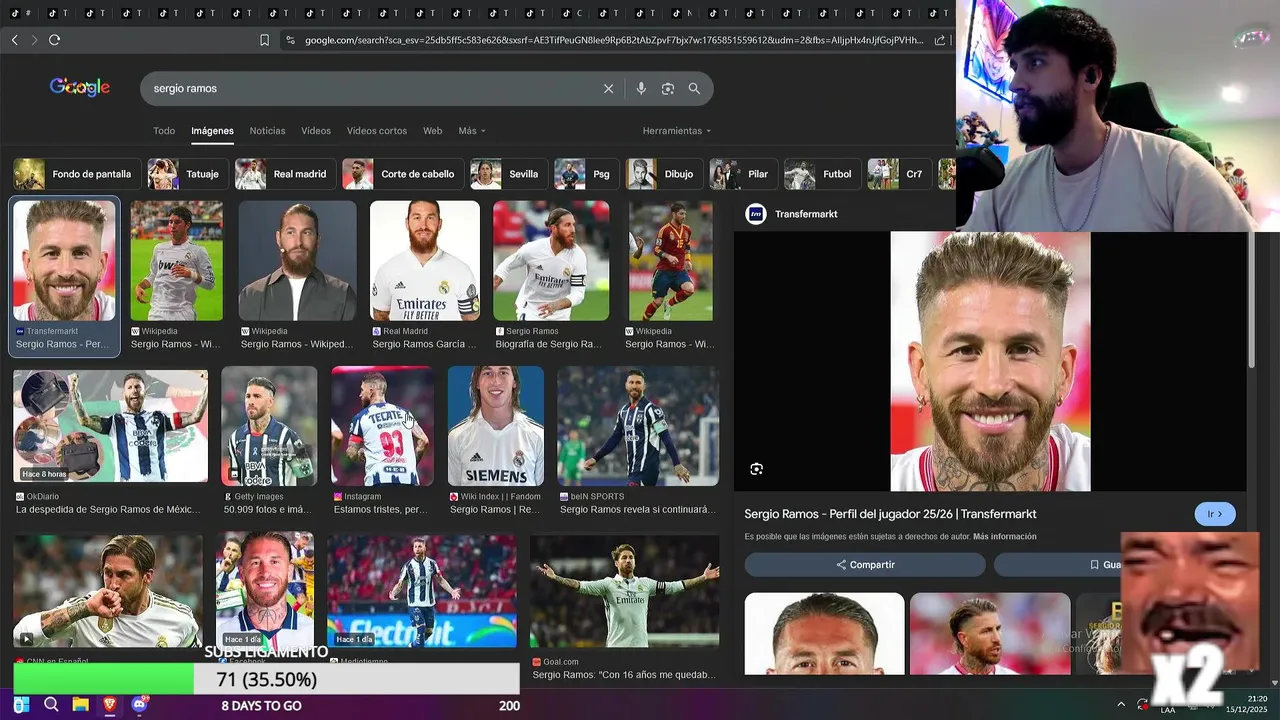1280x720 pixels.
Task: Open Goal.com image result
Action: pos(624,591)
